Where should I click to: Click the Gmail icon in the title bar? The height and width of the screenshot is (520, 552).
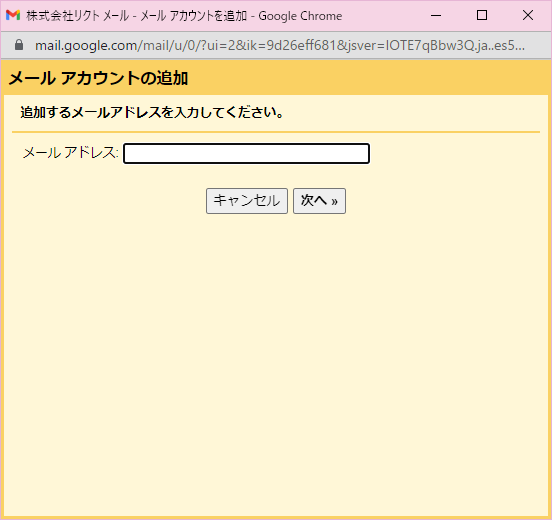pos(13,15)
